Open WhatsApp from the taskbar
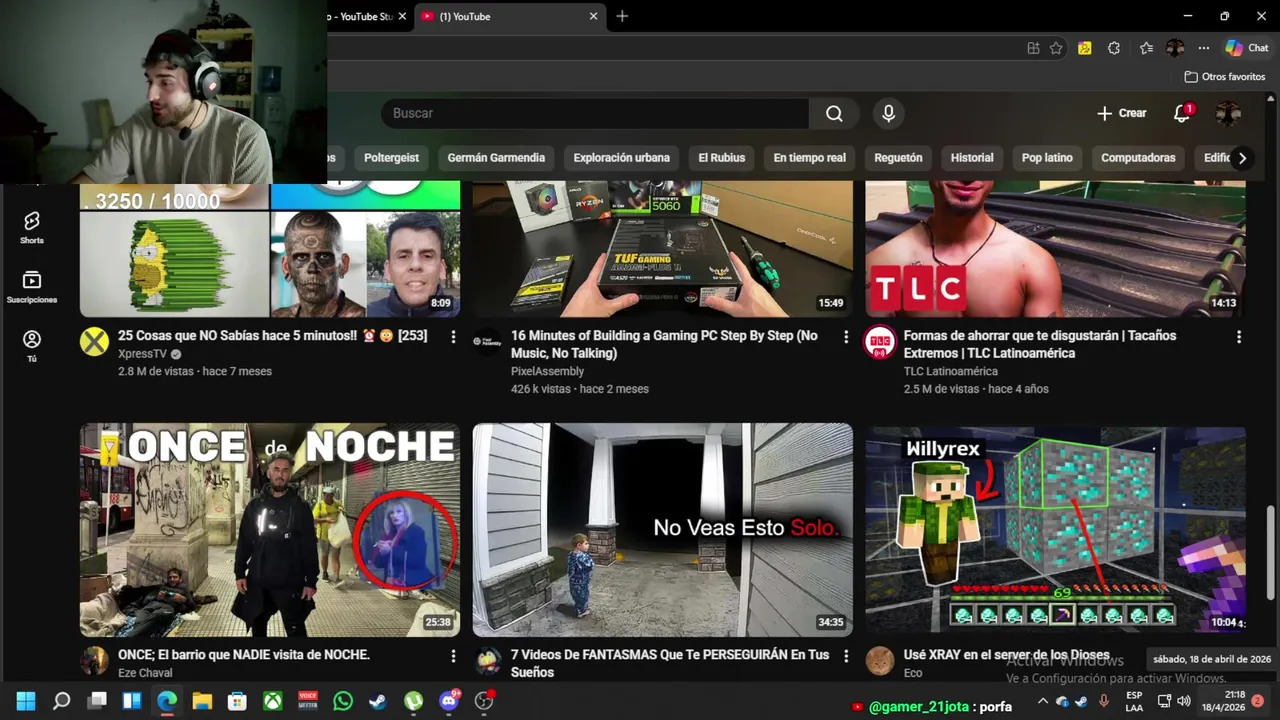Viewport: 1280px width, 720px height. (x=343, y=701)
